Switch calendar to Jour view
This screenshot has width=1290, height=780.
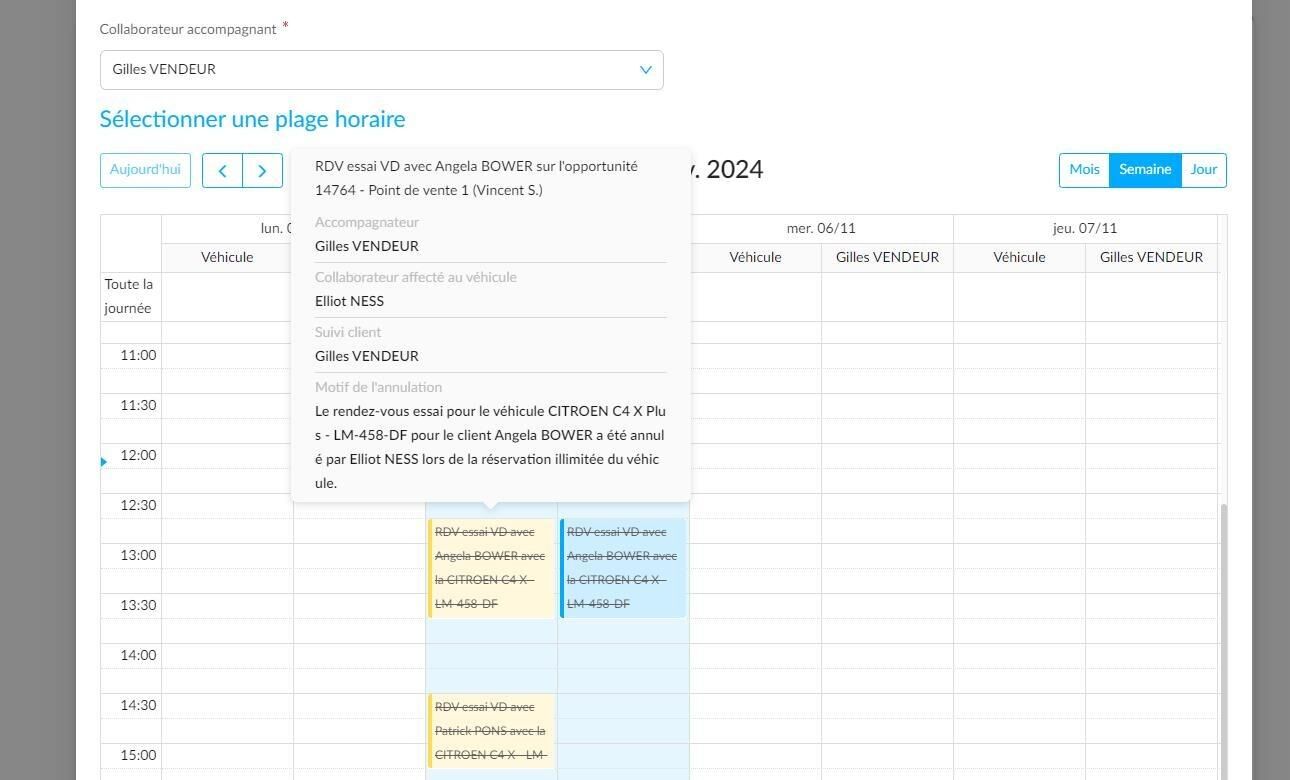(1204, 170)
